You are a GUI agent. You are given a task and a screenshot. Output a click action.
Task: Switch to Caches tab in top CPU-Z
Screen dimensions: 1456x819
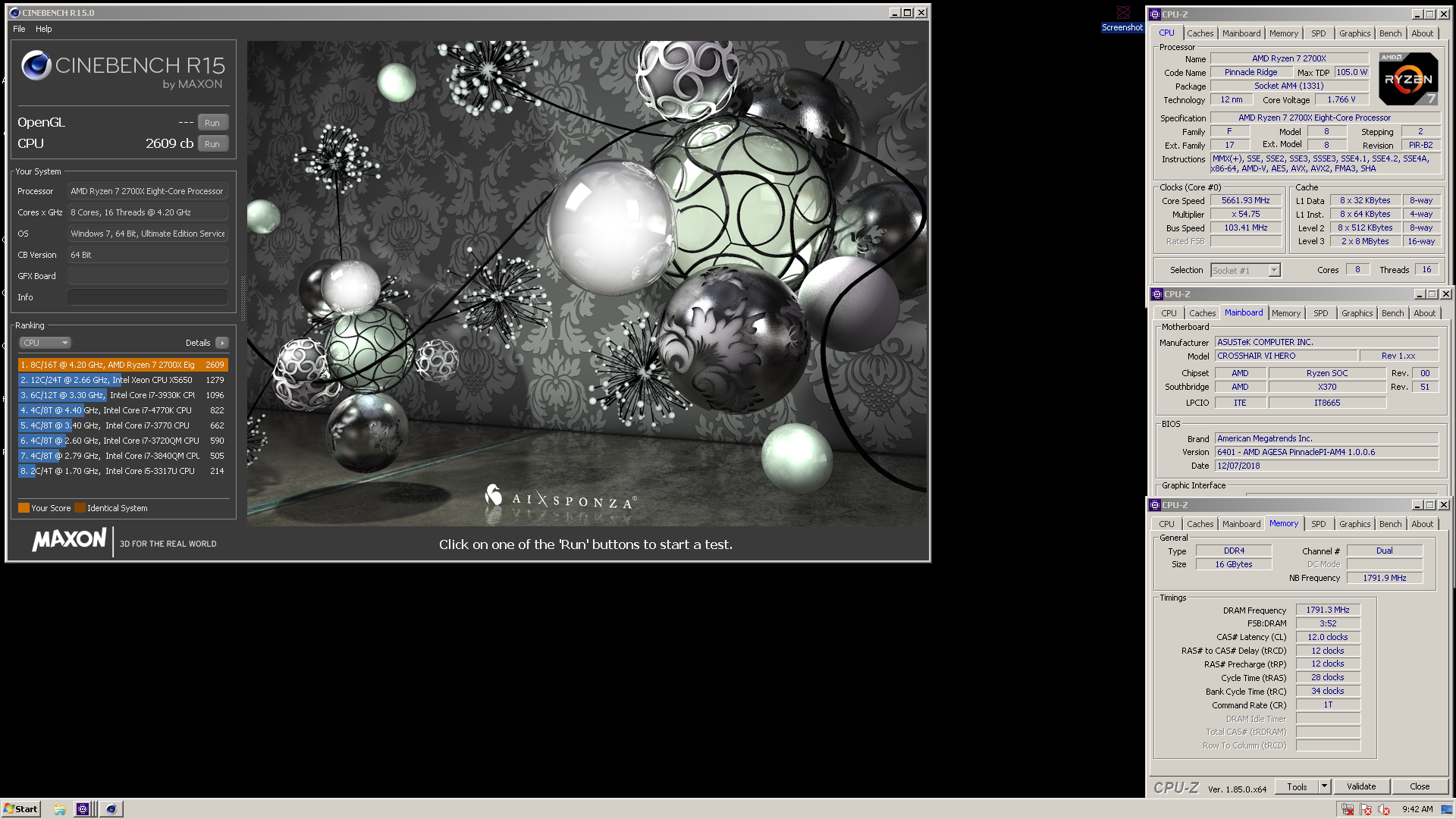1200,33
